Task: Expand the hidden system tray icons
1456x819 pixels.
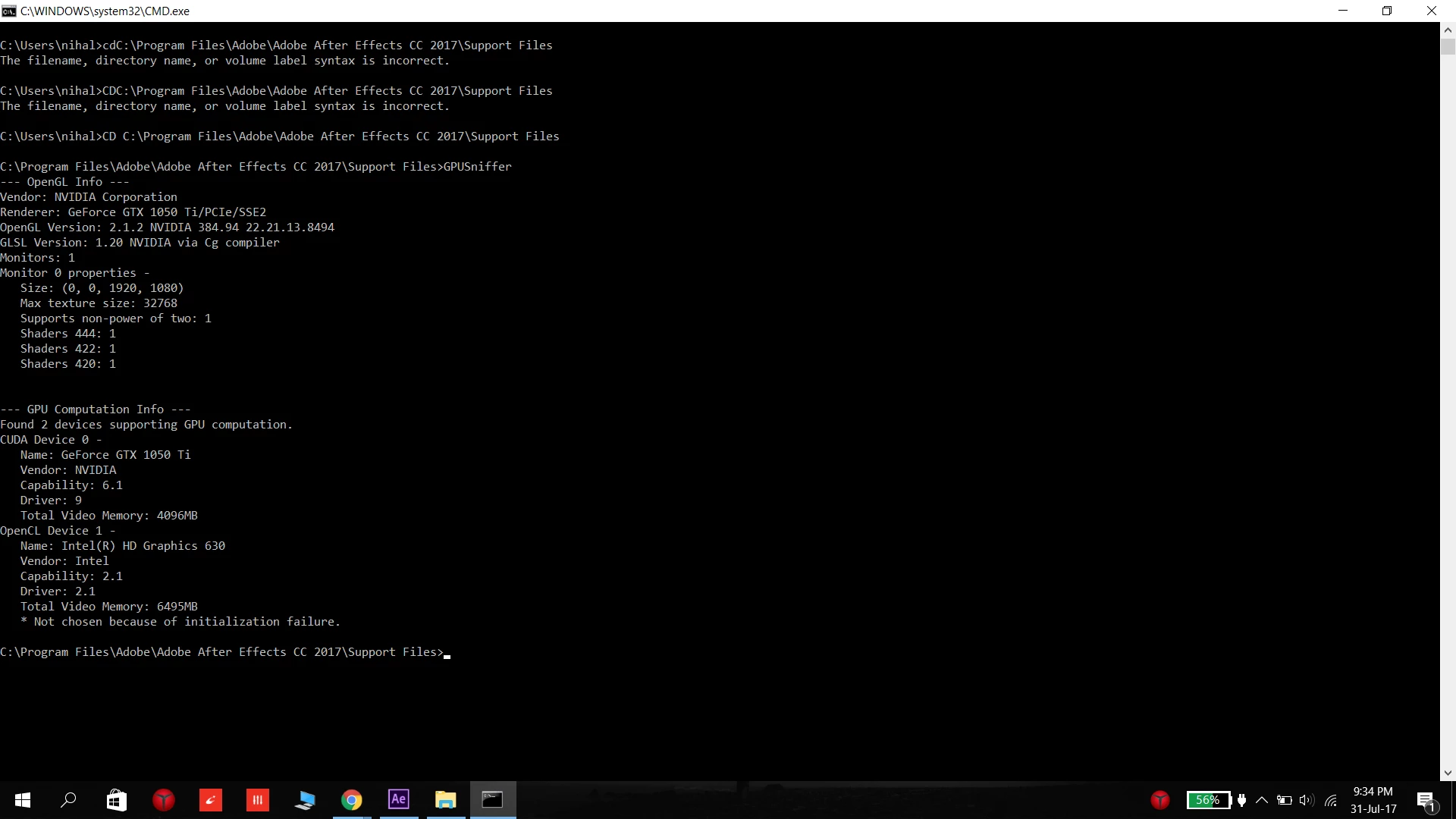Action: click(x=1262, y=800)
